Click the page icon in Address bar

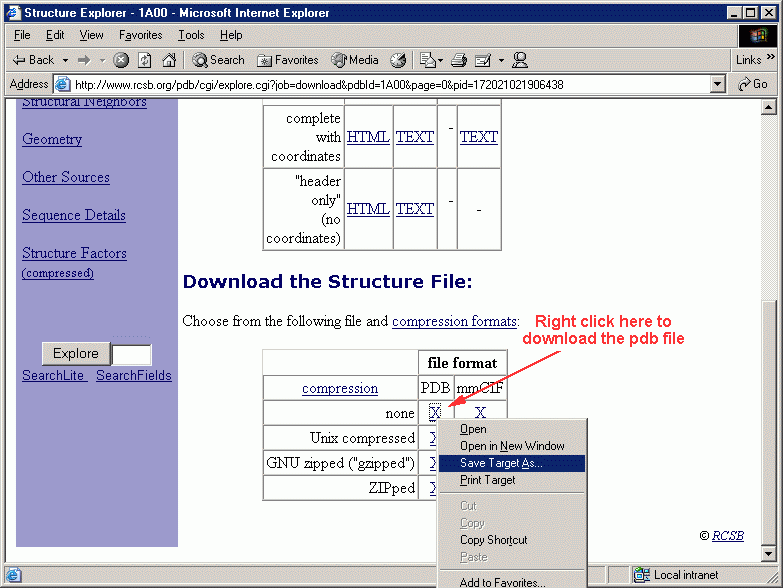tap(62, 84)
